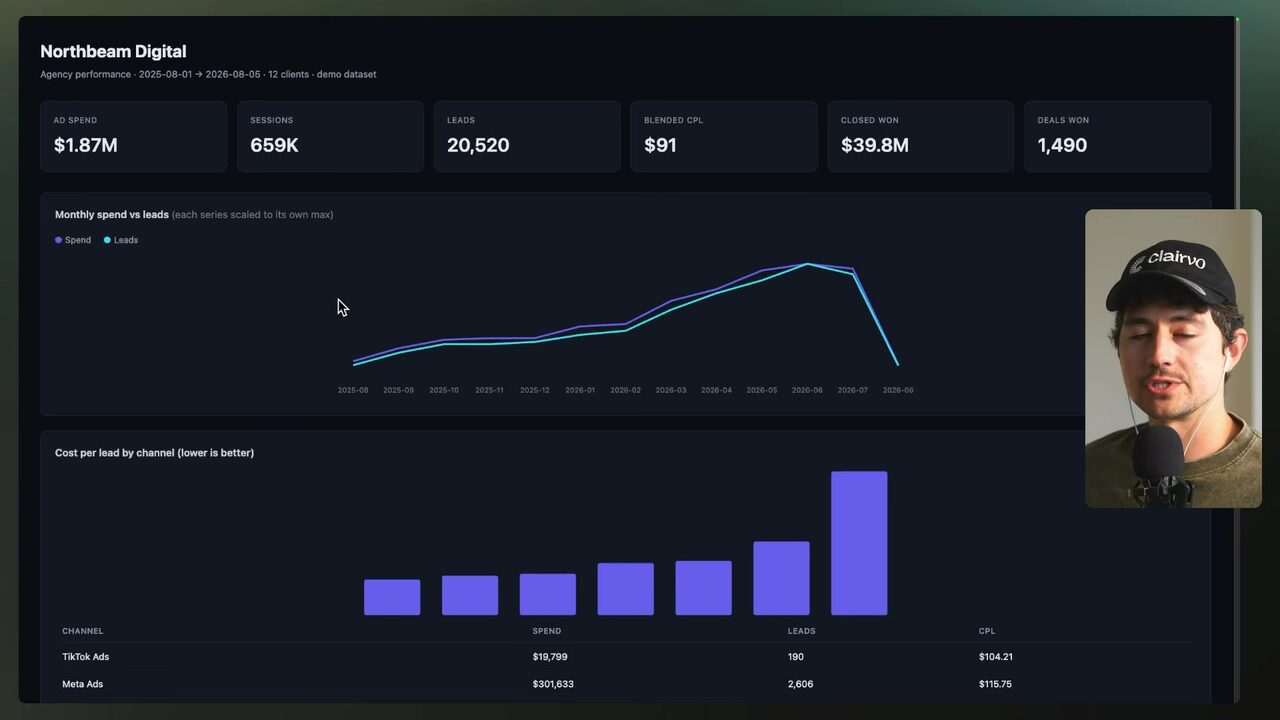Click the SPEND column header
This screenshot has height=720, width=1280.
tap(547, 631)
